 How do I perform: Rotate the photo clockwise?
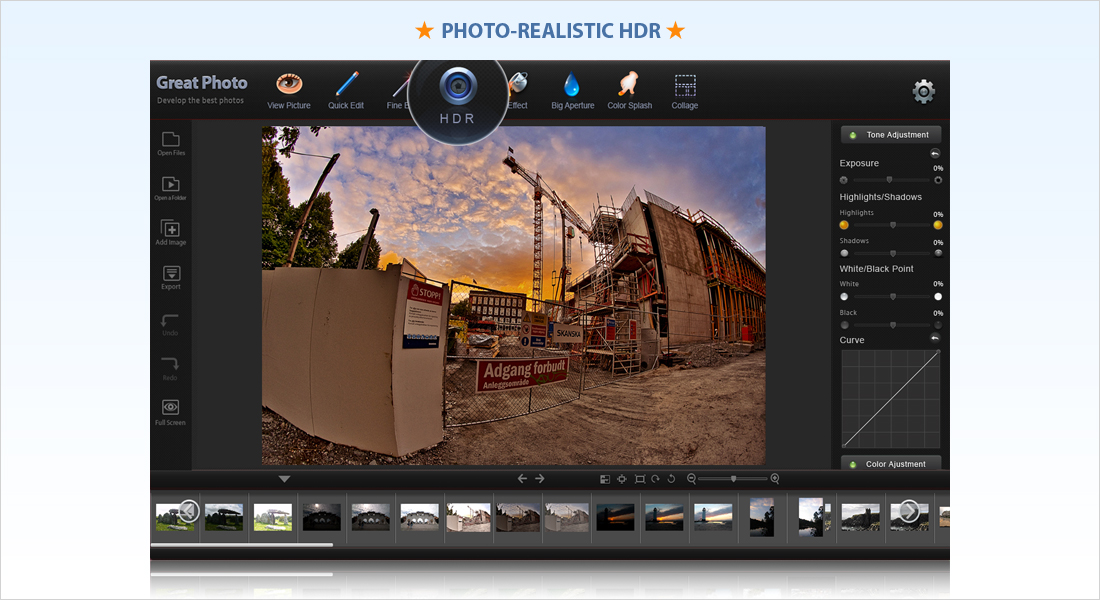click(x=655, y=479)
